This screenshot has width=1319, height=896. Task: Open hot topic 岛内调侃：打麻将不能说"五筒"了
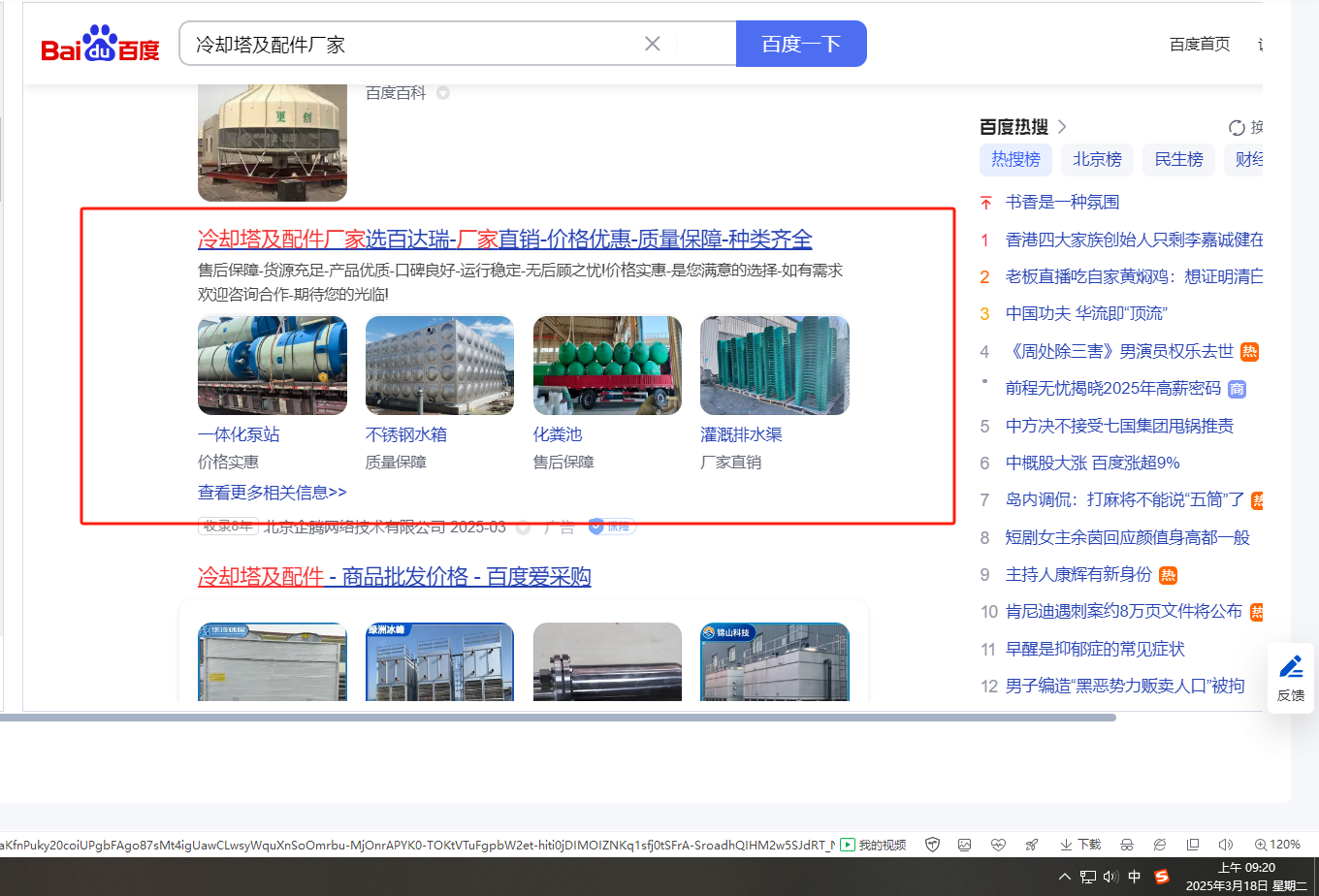(x=1125, y=499)
